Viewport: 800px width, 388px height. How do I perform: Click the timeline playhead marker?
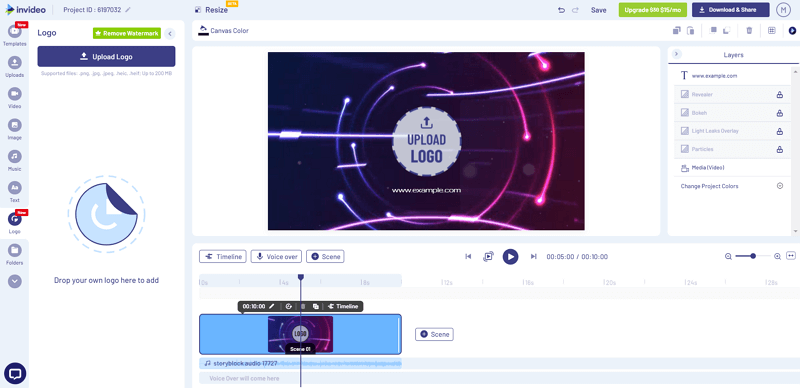click(x=301, y=277)
